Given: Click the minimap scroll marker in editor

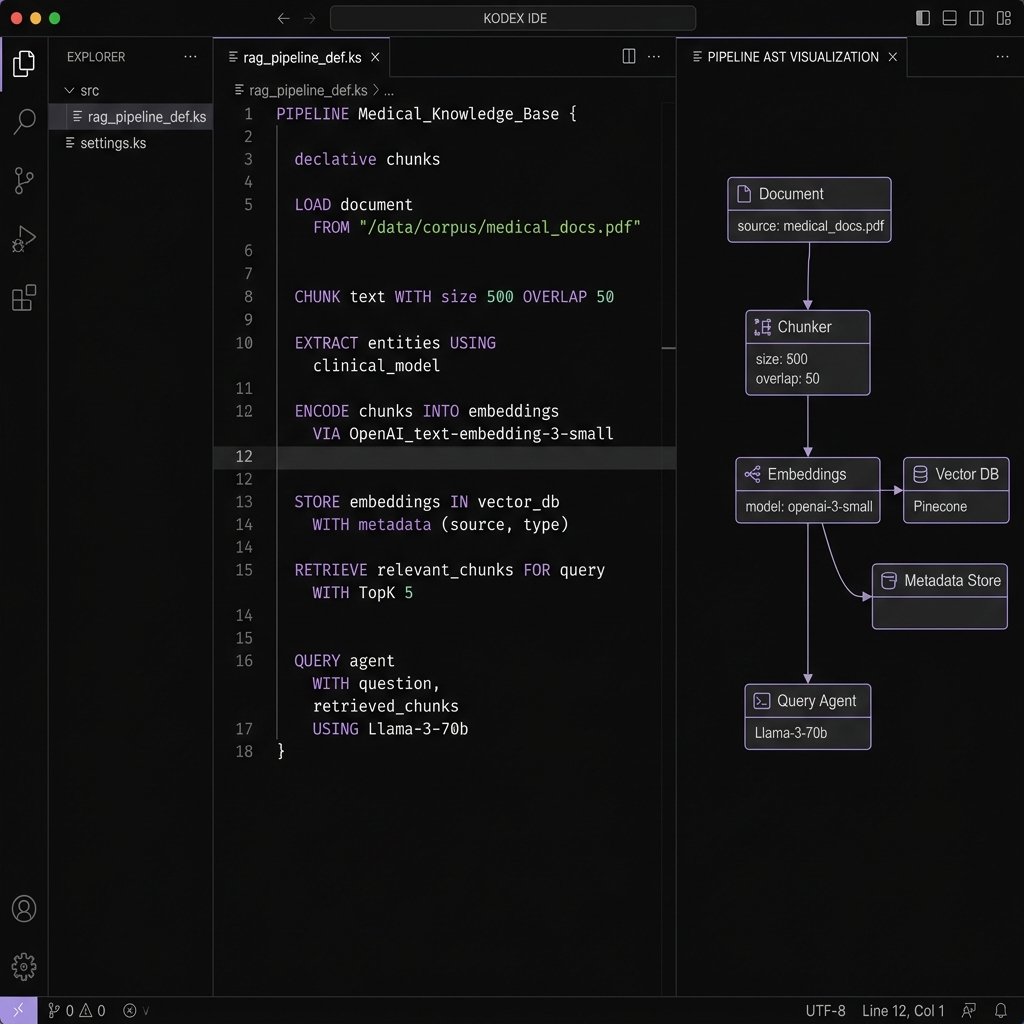Looking at the screenshot, I should [668, 348].
